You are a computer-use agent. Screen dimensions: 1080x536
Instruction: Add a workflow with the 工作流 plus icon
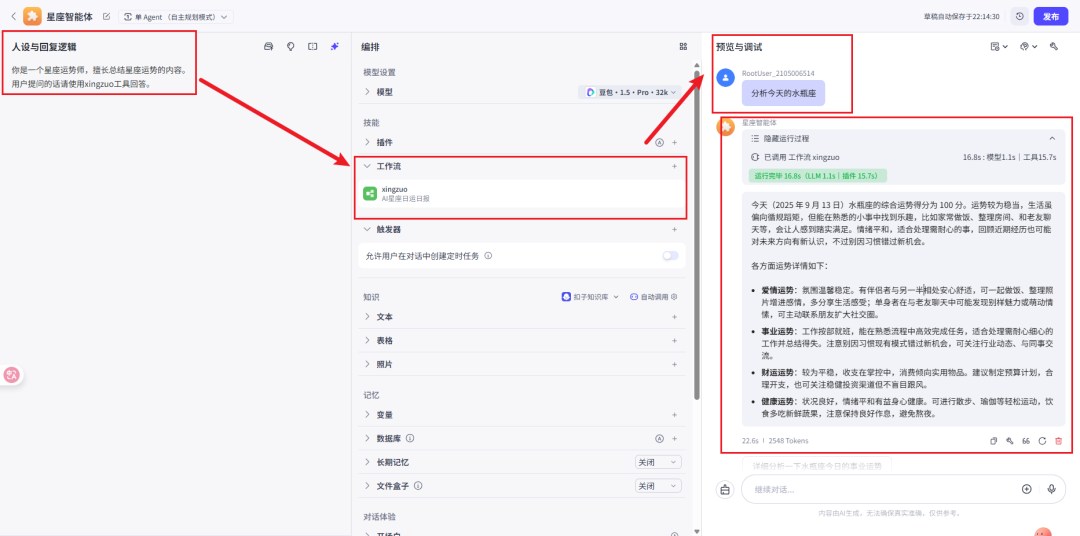pyautogui.click(x=674, y=166)
